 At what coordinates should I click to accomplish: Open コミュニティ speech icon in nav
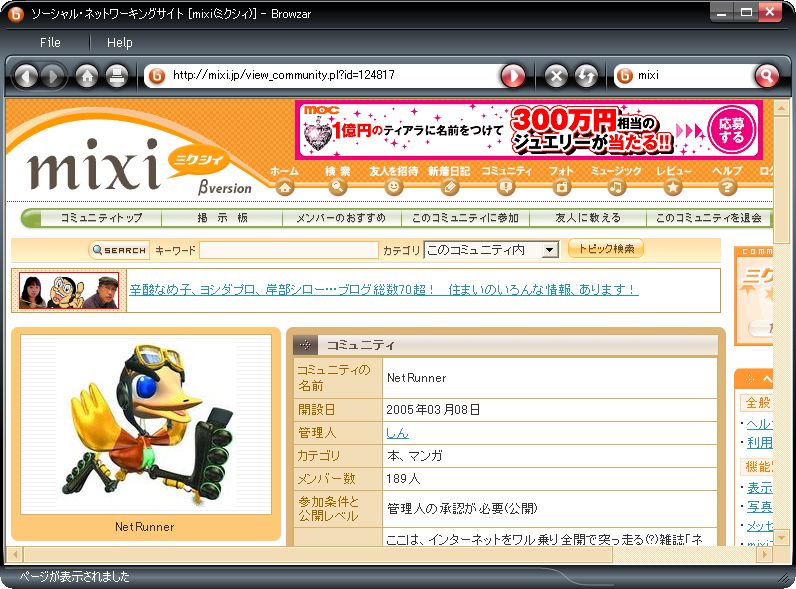click(506, 187)
